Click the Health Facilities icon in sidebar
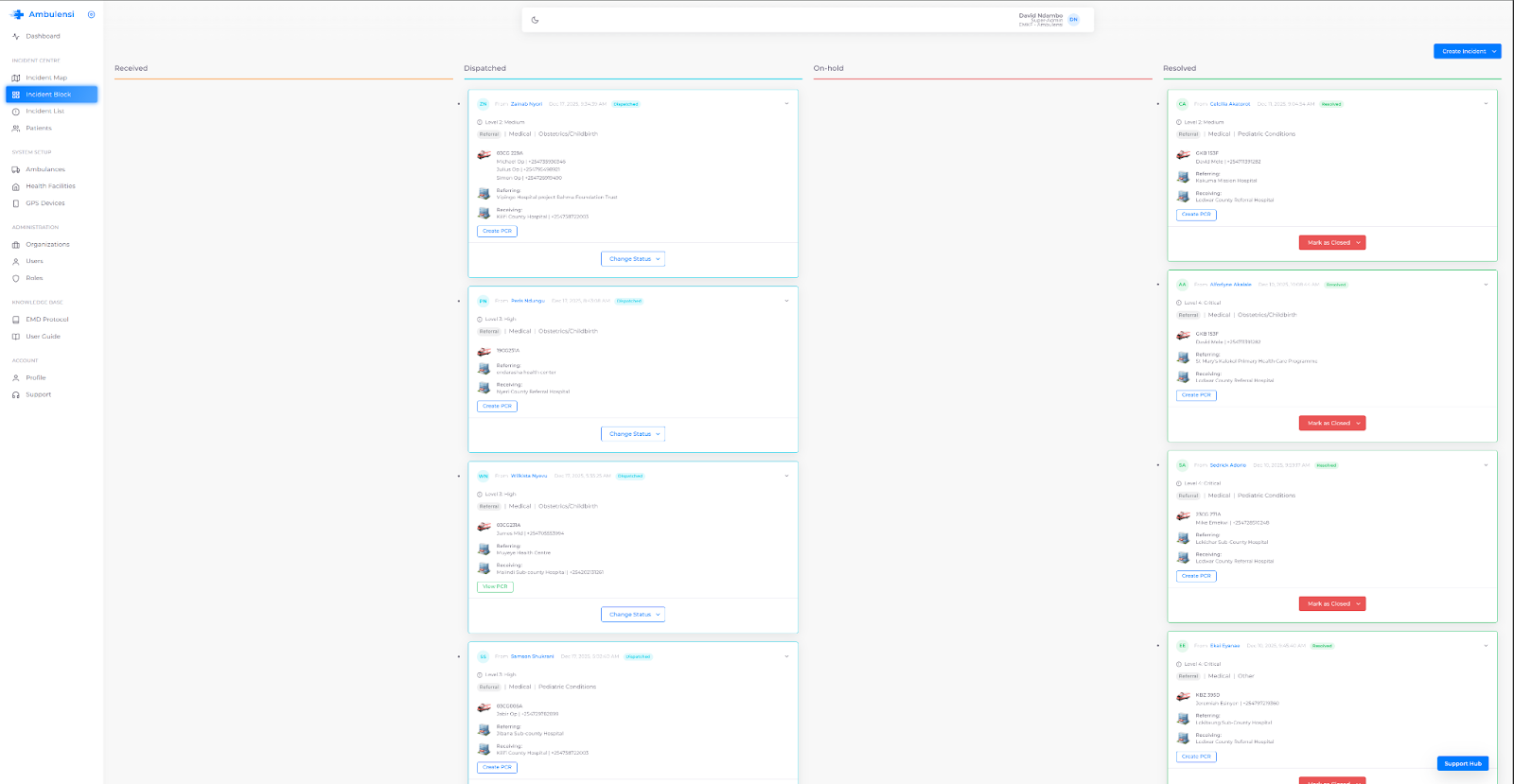The height and width of the screenshot is (784, 1514). [16, 187]
